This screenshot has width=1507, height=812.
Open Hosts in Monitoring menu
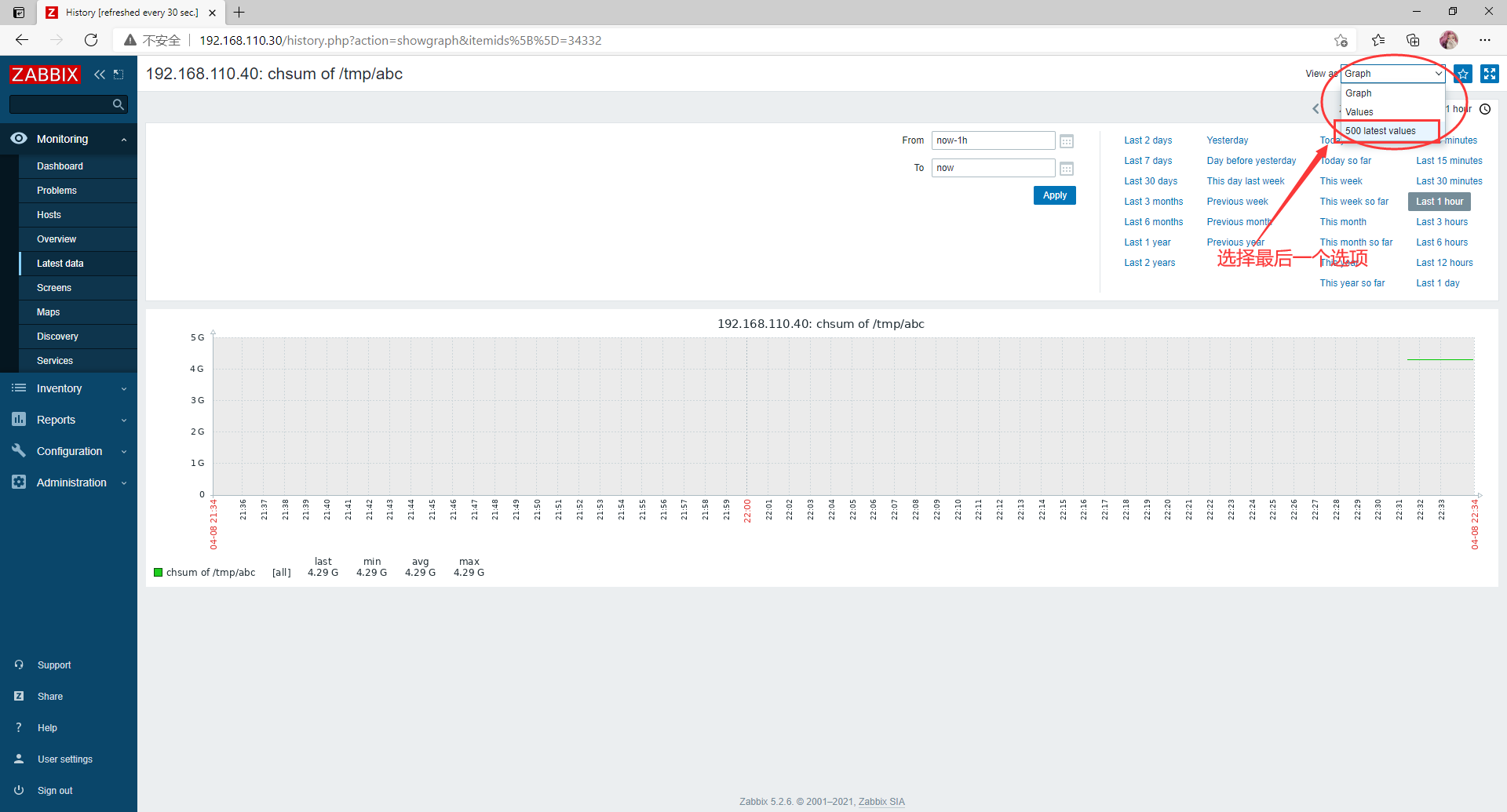coord(49,215)
